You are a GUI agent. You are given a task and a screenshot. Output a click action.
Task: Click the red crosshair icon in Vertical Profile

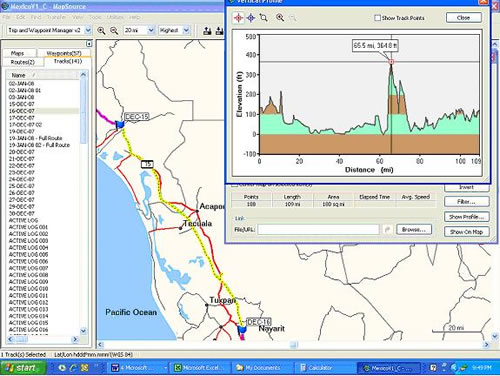(x=238, y=18)
